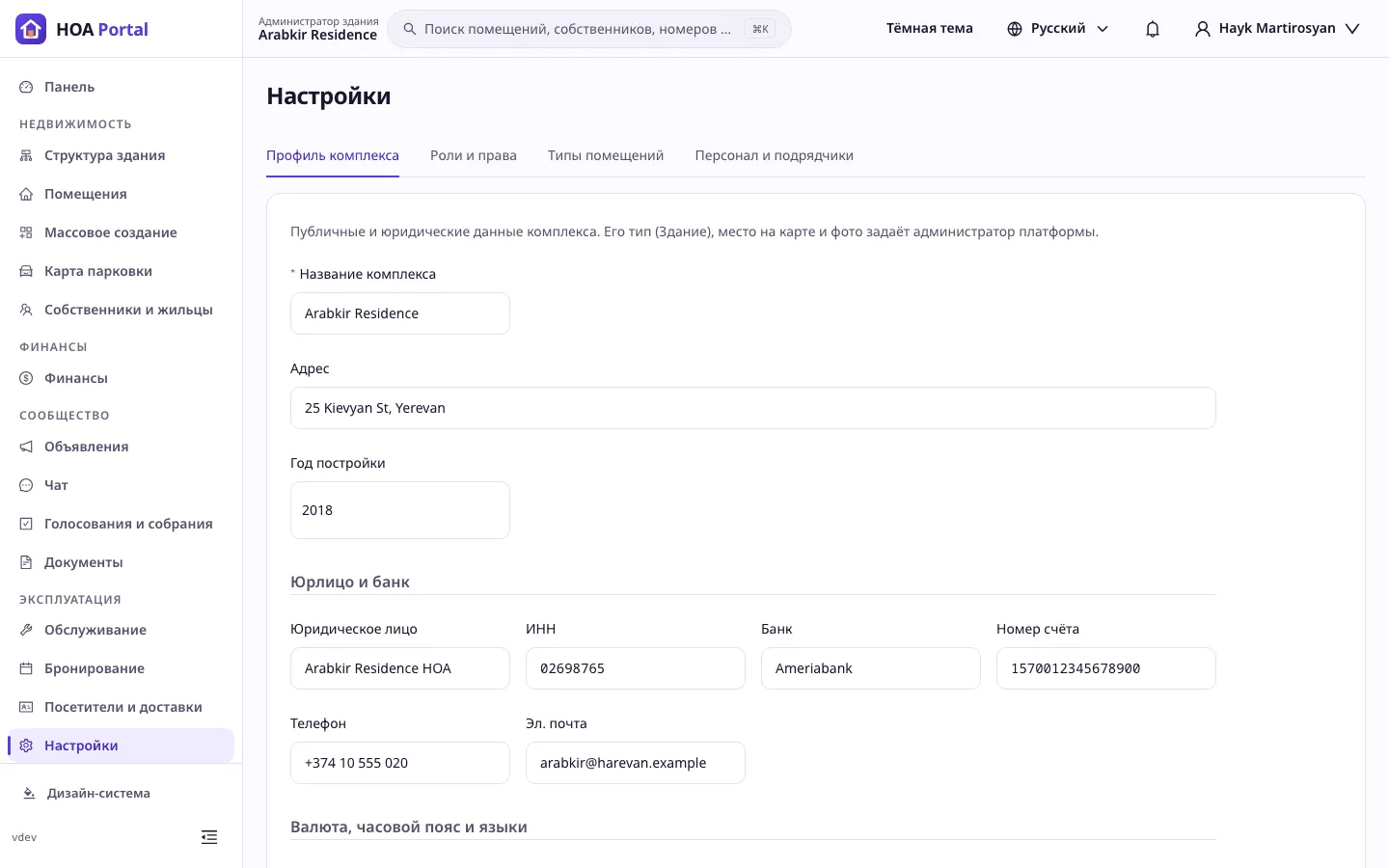Click the Собственники и жильцы people icon
1389x868 pixels.
point(26,310)
